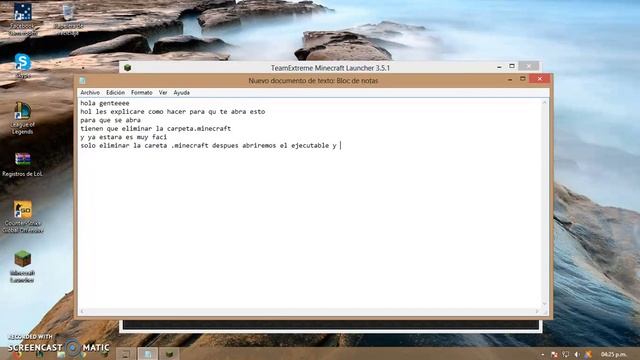Viewport: 640px width, 360px height.
Task: Click the Notepad icon in Bloc de notas title bar
Action: pyautogui.click(x=82, y=80)
